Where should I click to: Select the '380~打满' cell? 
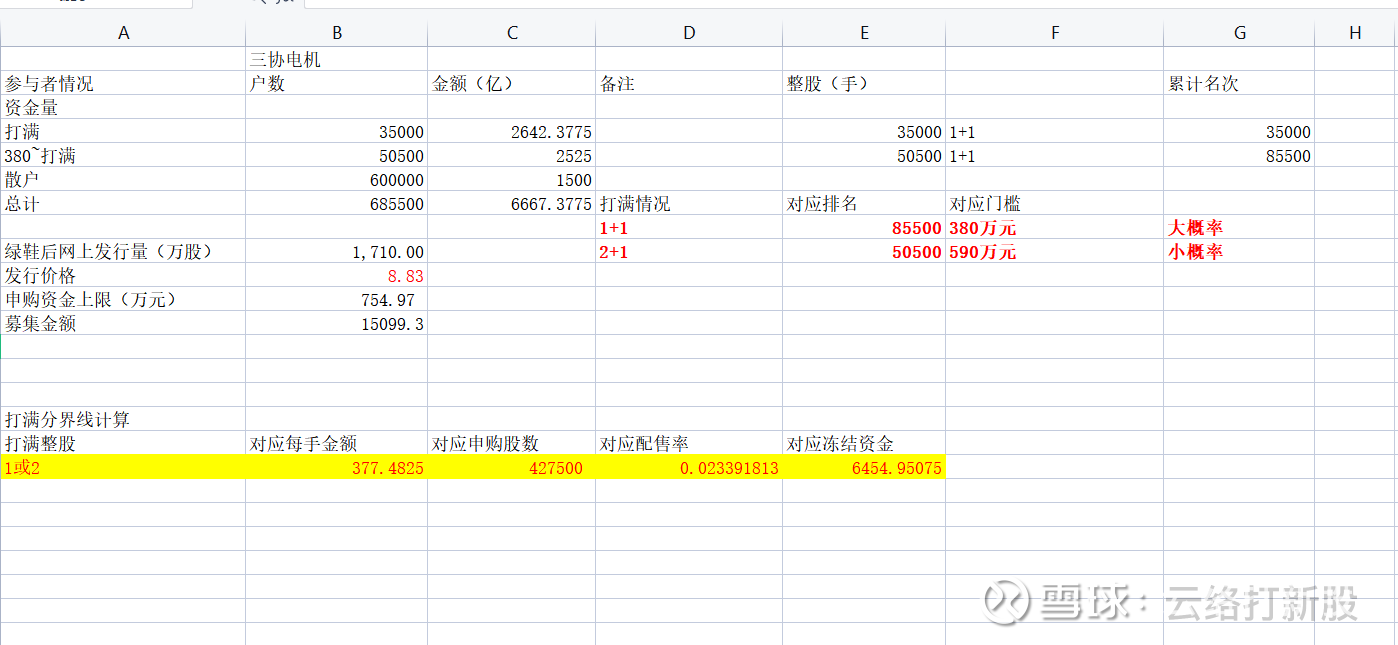point(123,155)
